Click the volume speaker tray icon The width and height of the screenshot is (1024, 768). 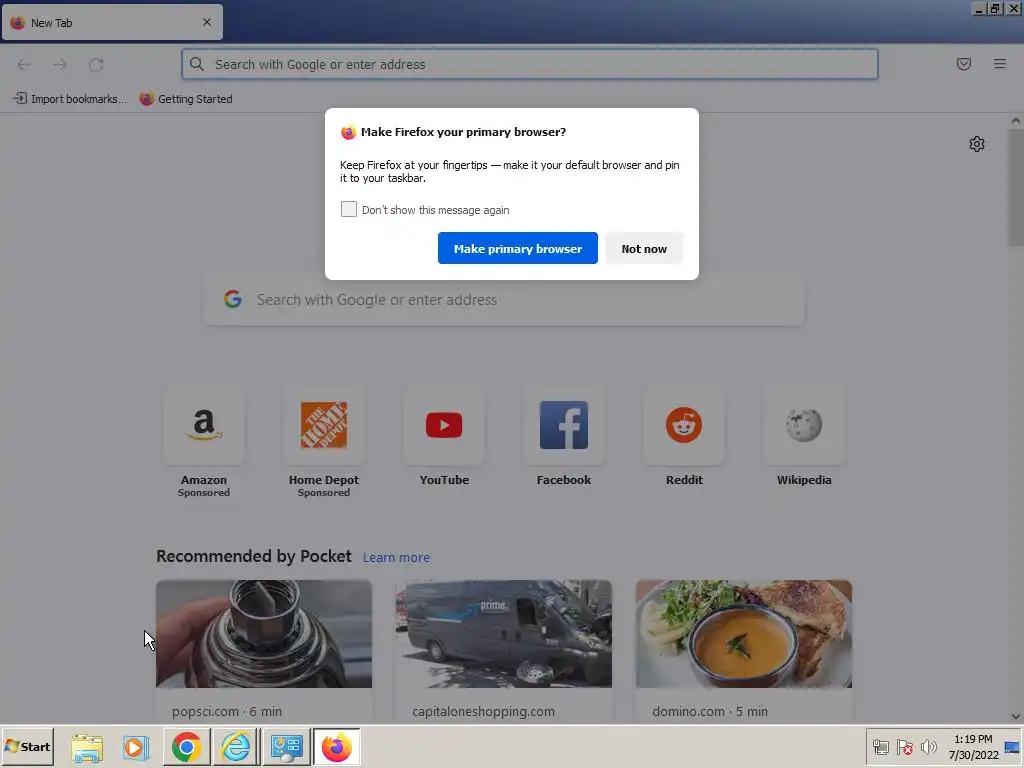[x=928, y=747]
